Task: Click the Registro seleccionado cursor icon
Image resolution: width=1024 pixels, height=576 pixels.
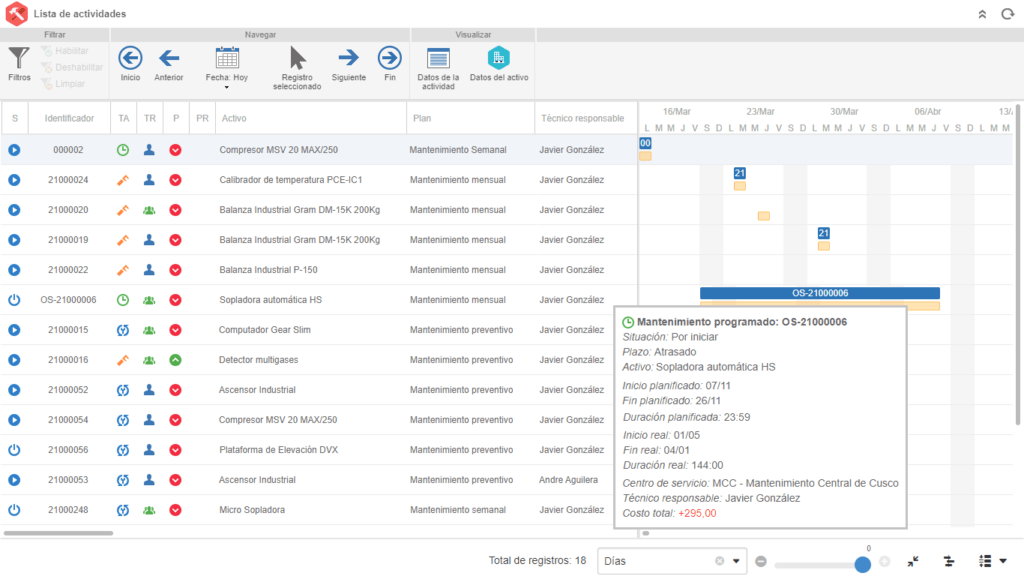Action: pos(297,59)
